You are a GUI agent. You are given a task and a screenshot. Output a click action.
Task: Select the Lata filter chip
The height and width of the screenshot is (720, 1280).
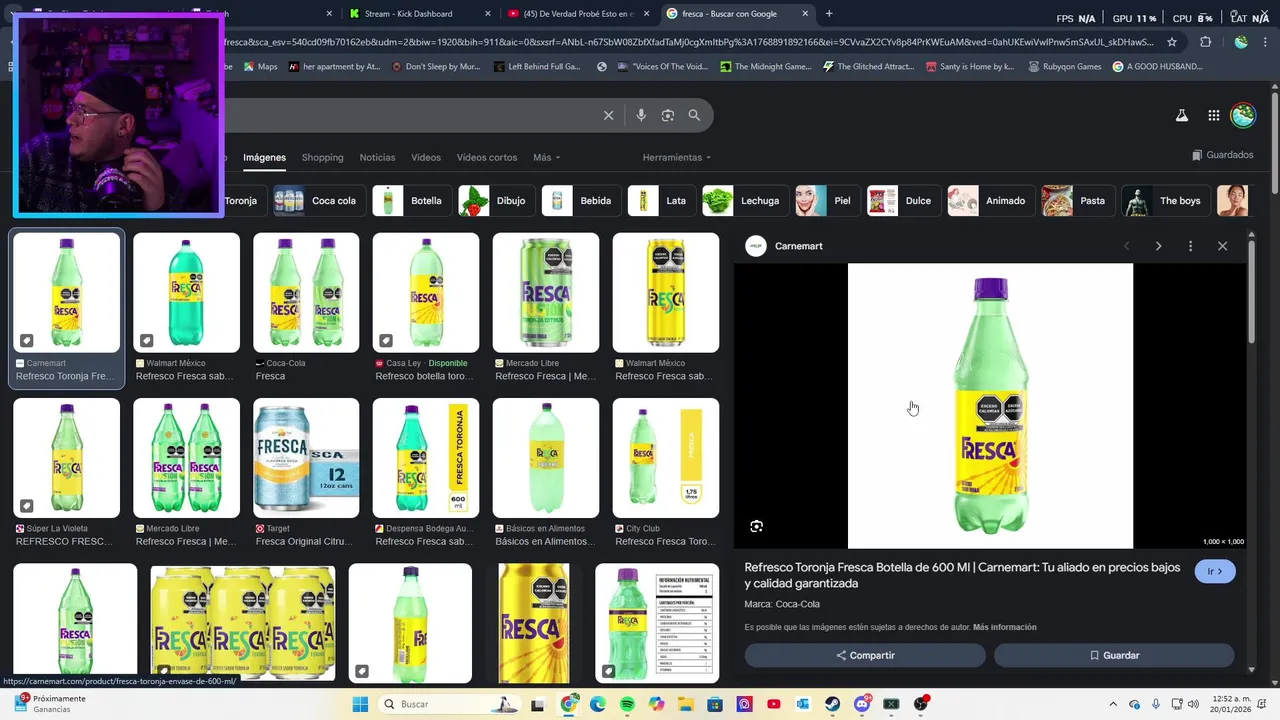point(661,200)
